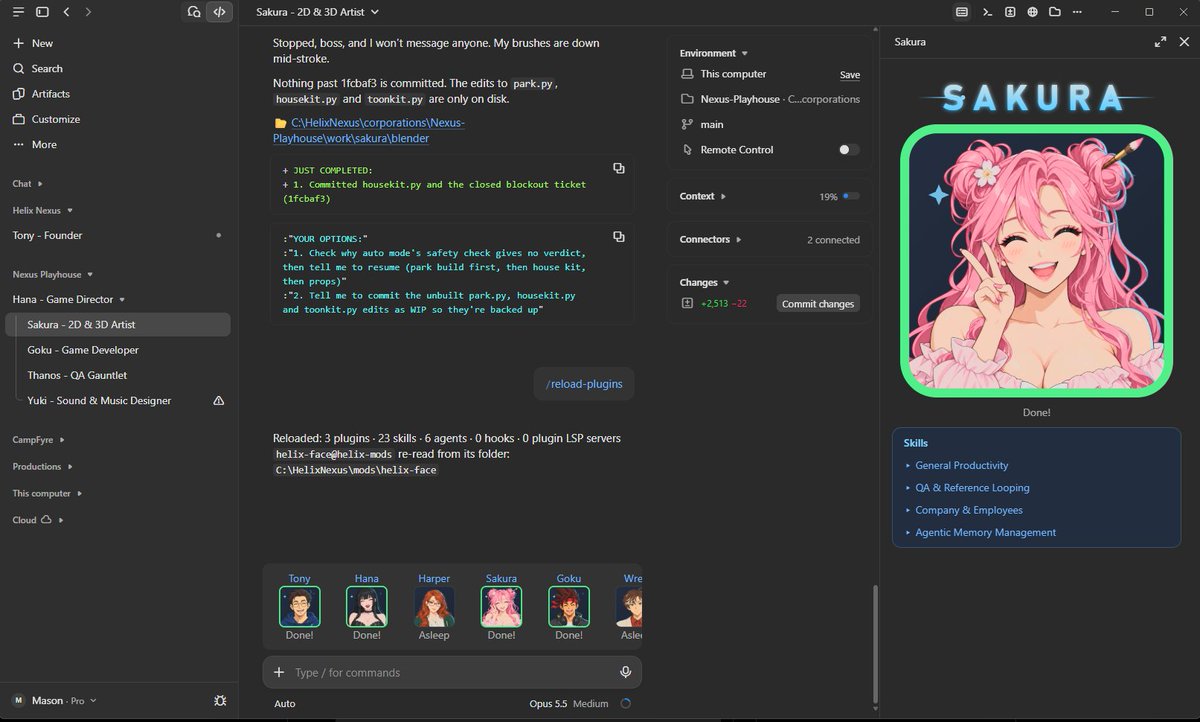Click the warning icon next to Yuki
1200x722 pixels.
(x=219, y=400)
